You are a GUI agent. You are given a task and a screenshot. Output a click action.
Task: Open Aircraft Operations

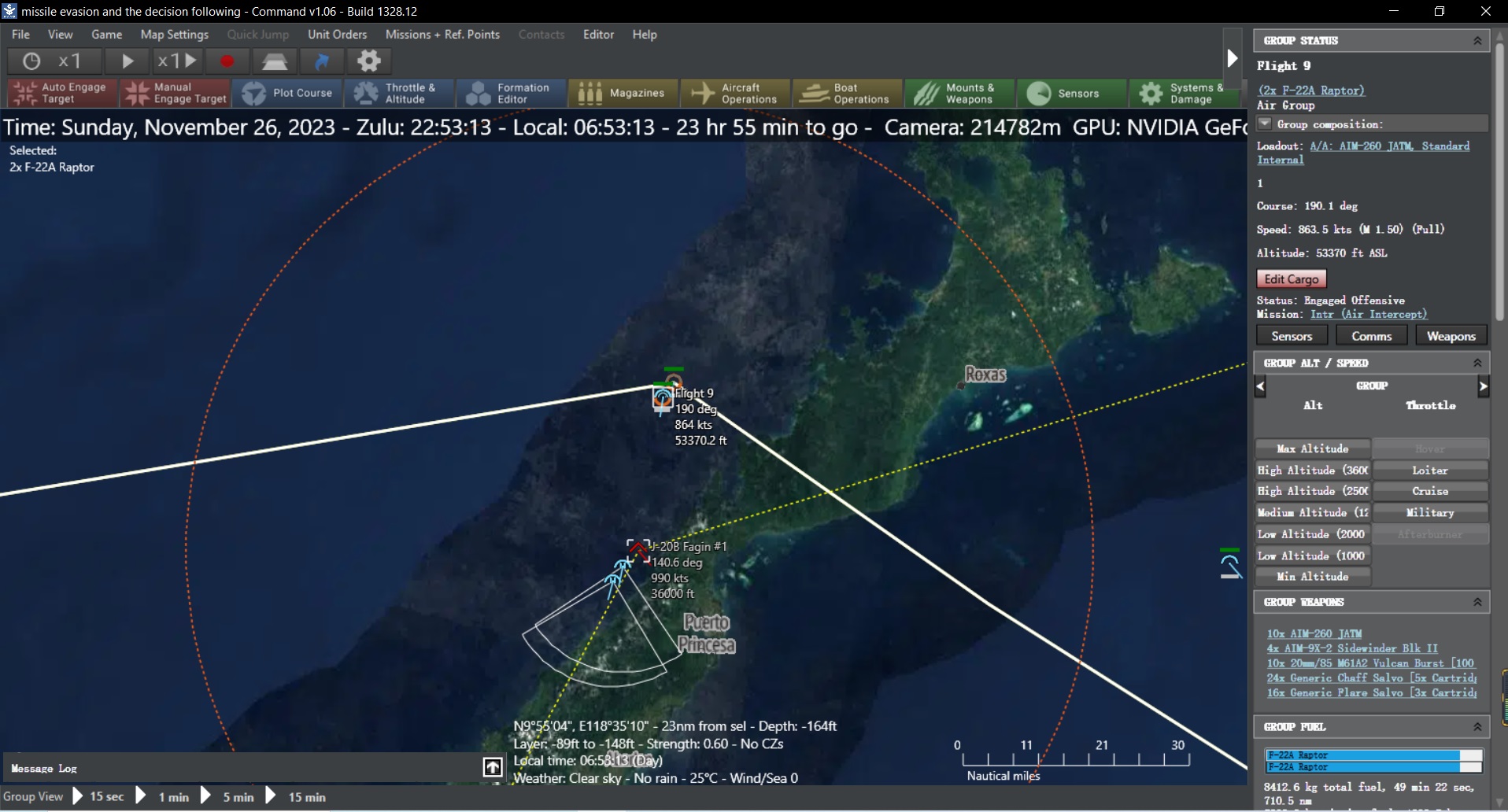click(735, 93)
